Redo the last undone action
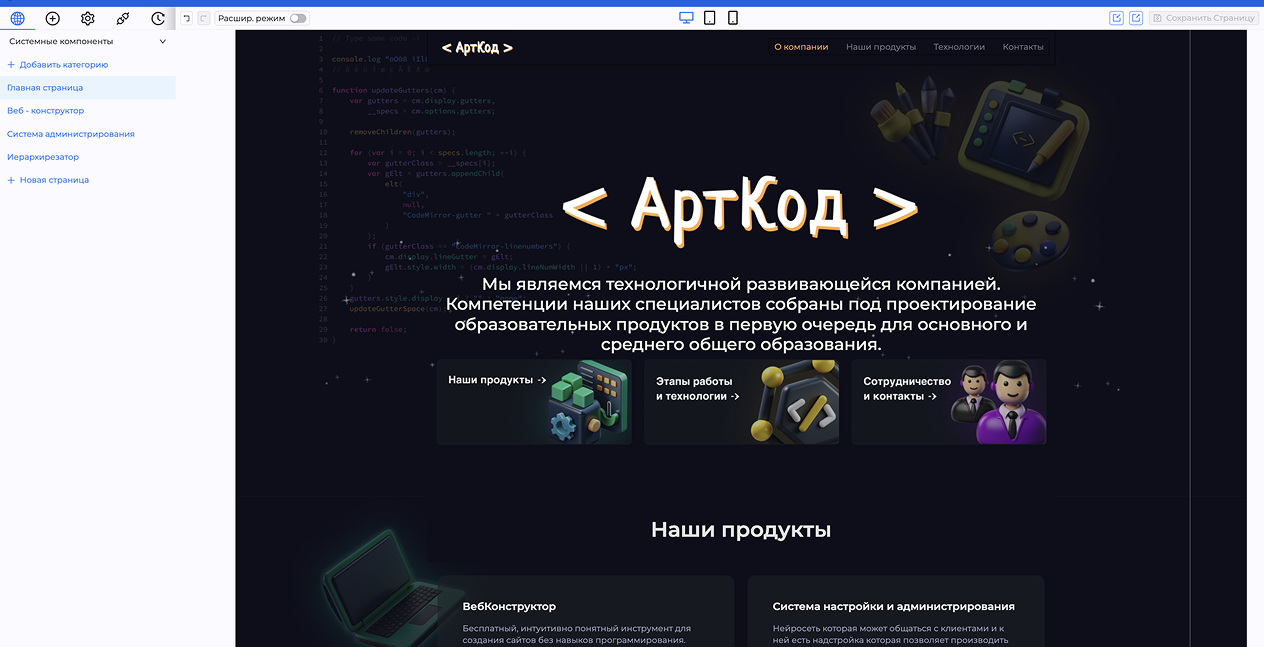Image resolution: width=1264 pixels, height=647 pixels. (x=204, y=18)
